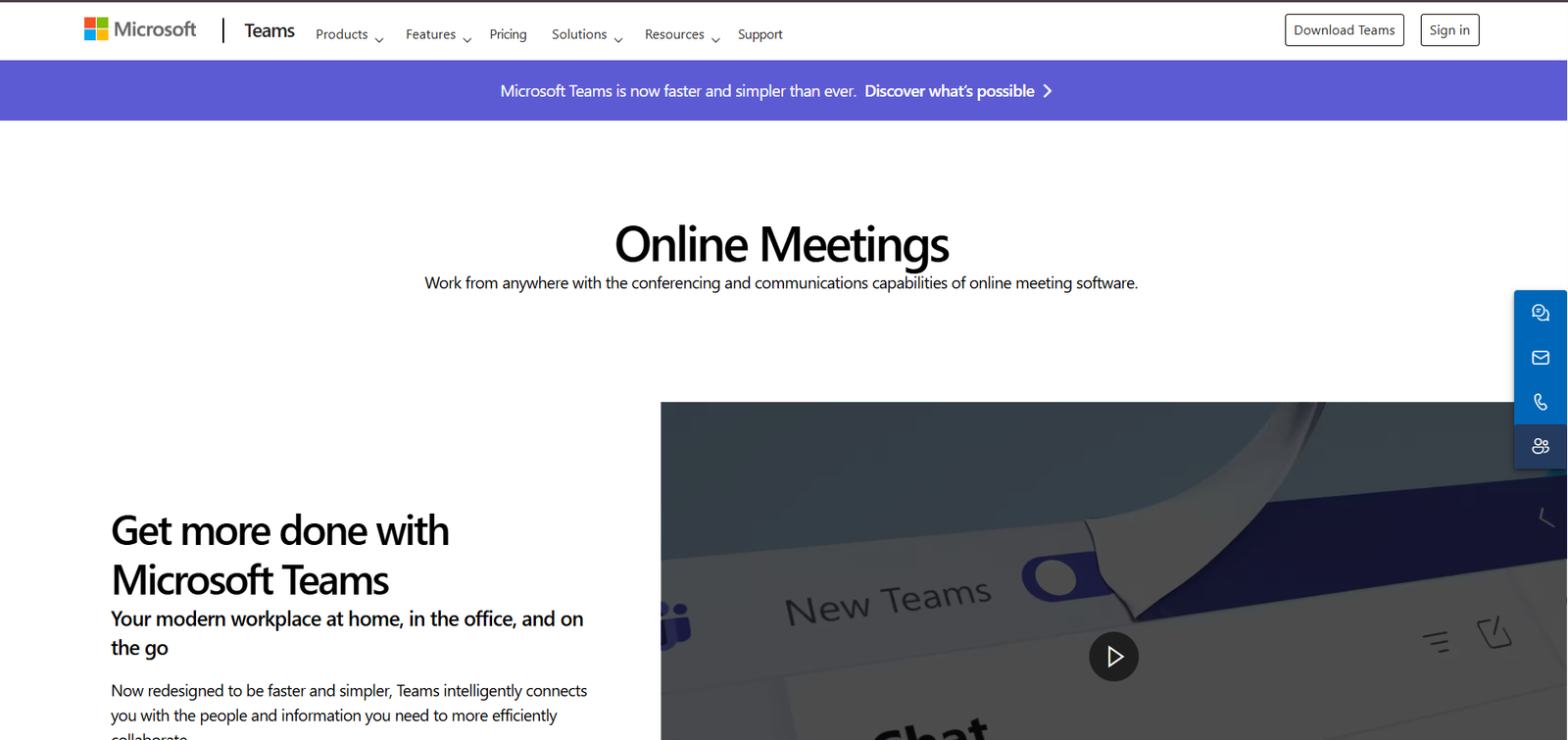The height and width of the screenshot is (740, 1568).
Task: Go to the Teams home link
Action: click(x=269, y=31)
